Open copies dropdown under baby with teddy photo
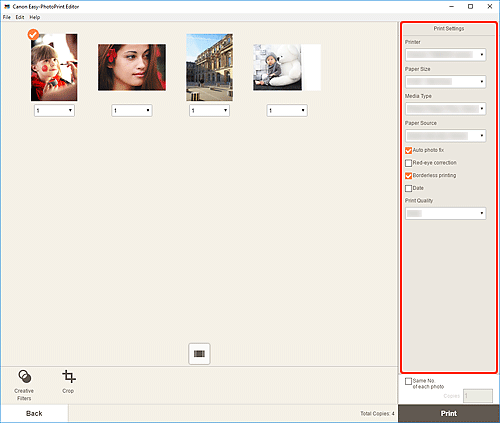The width and height of the screenshot is (500, 423). click(287, 110)
